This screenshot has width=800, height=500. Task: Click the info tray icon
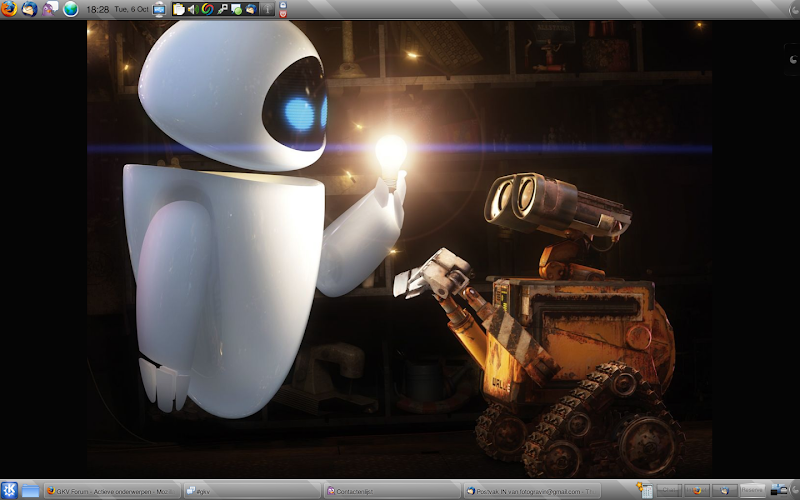[x=267, y=9]
